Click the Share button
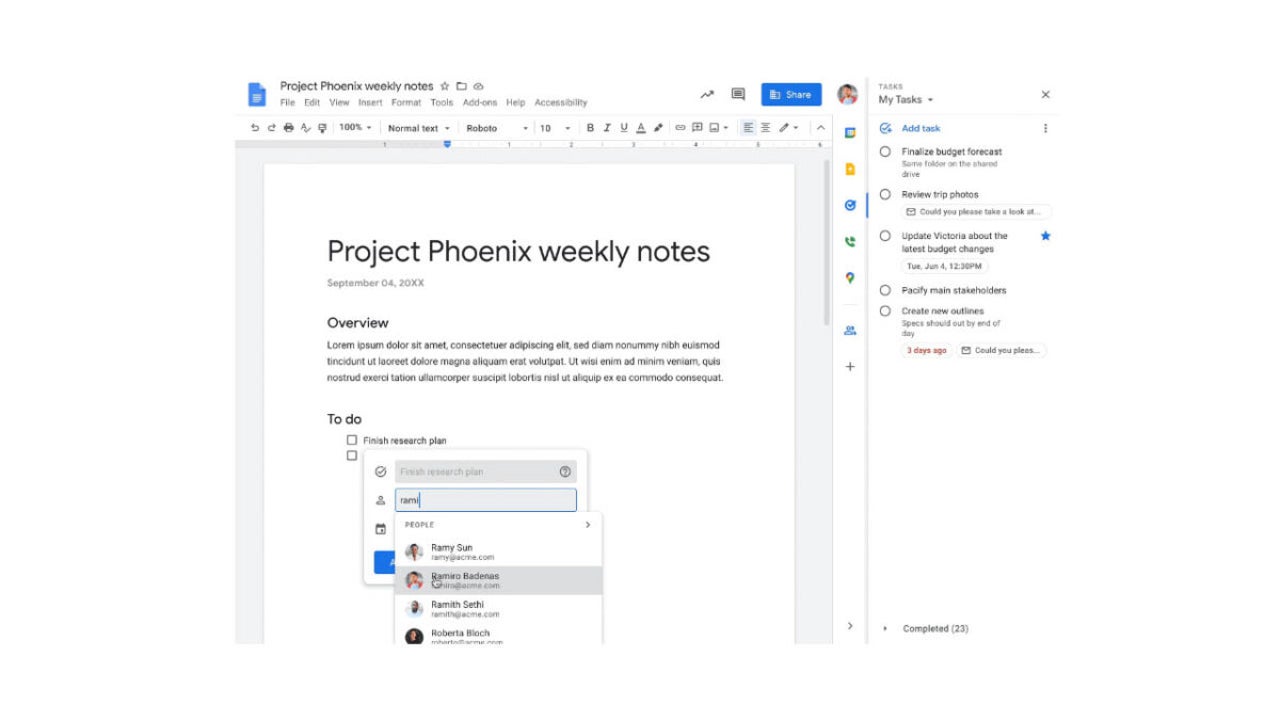 pos(791,94)
